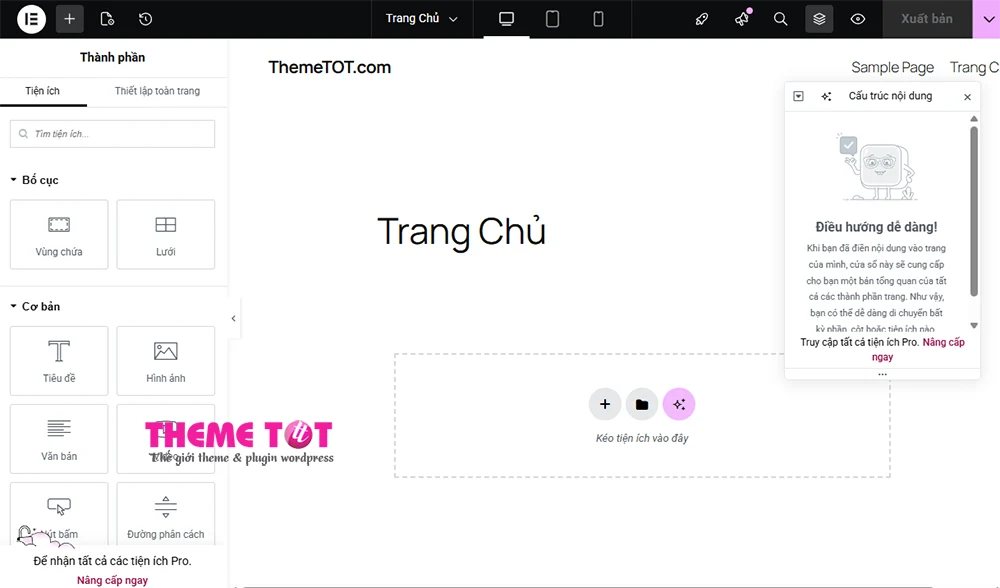Open Trang Chủ page dropdown
This screenshot has width=1000, height=588.
coord(421,19)
